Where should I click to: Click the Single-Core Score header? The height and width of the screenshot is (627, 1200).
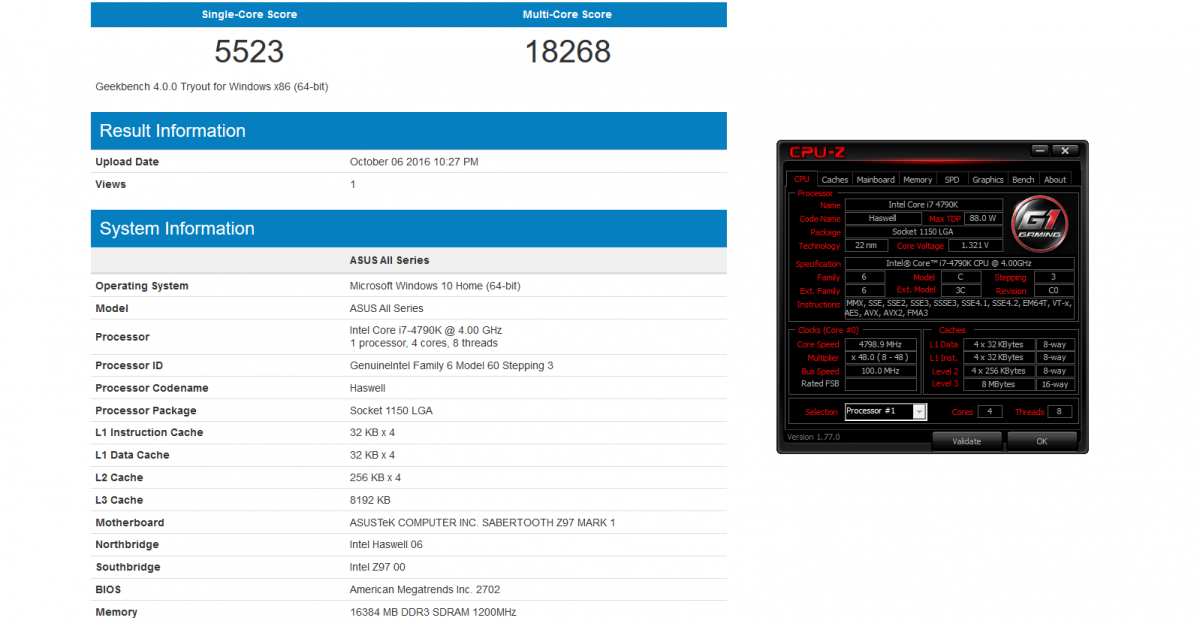(x=249, y=14)
